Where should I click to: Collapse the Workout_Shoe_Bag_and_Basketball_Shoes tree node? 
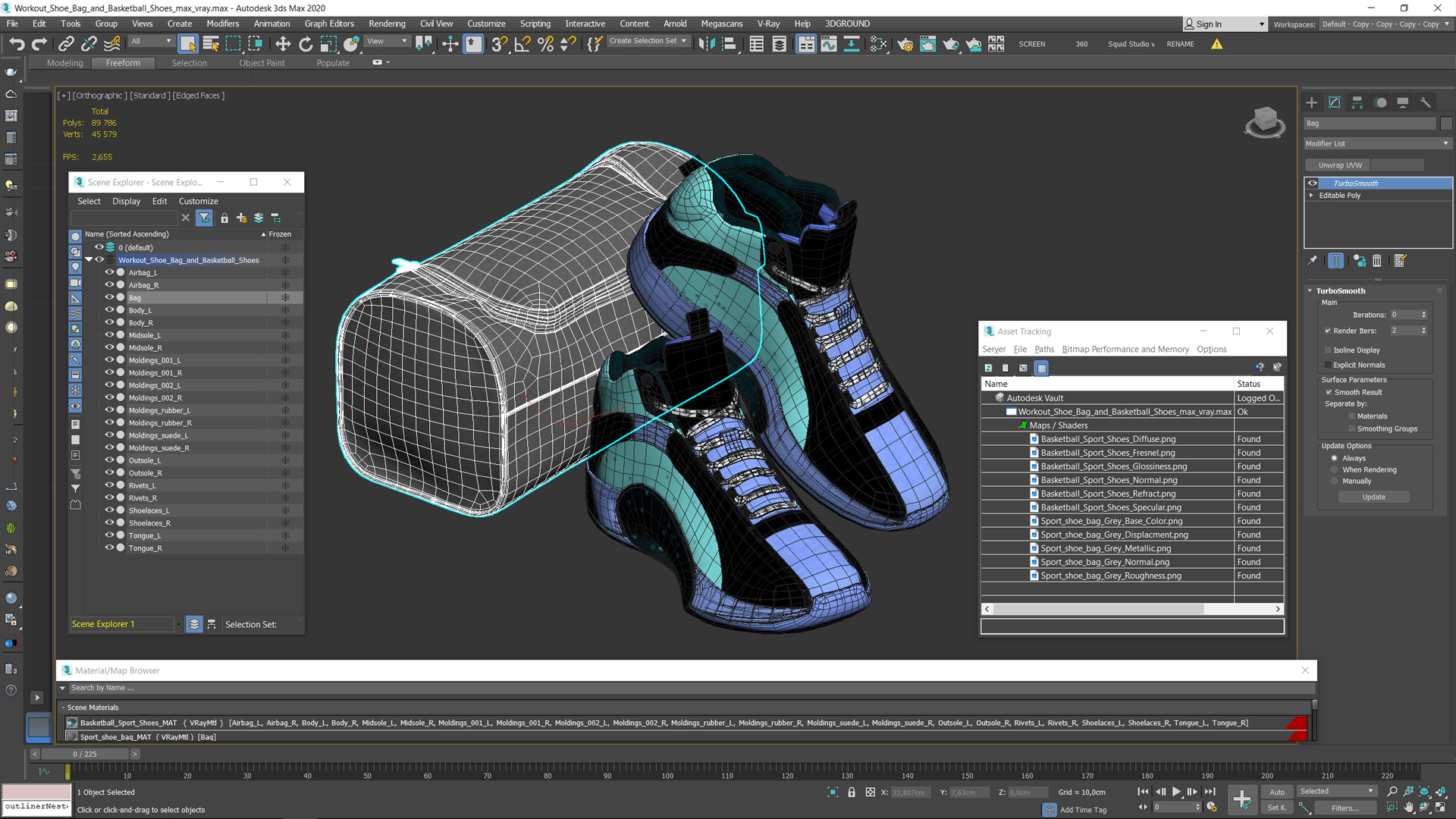(89, 260)
